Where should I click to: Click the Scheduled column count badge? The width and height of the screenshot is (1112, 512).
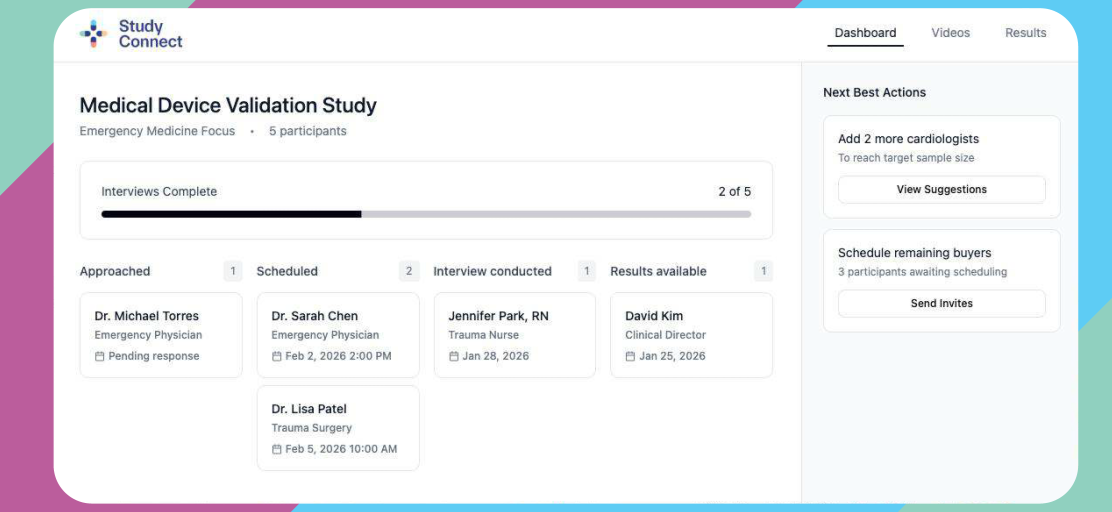[408, 271]
